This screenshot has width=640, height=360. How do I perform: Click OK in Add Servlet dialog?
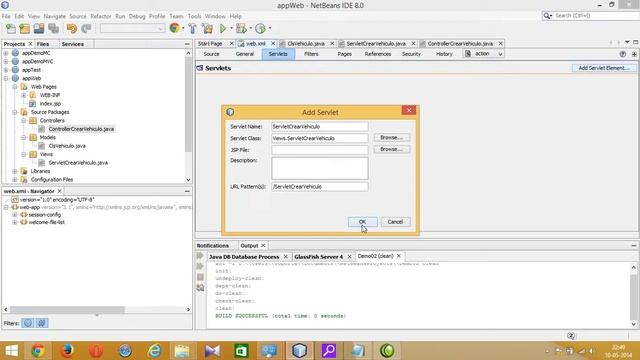(x=362, y=222)
